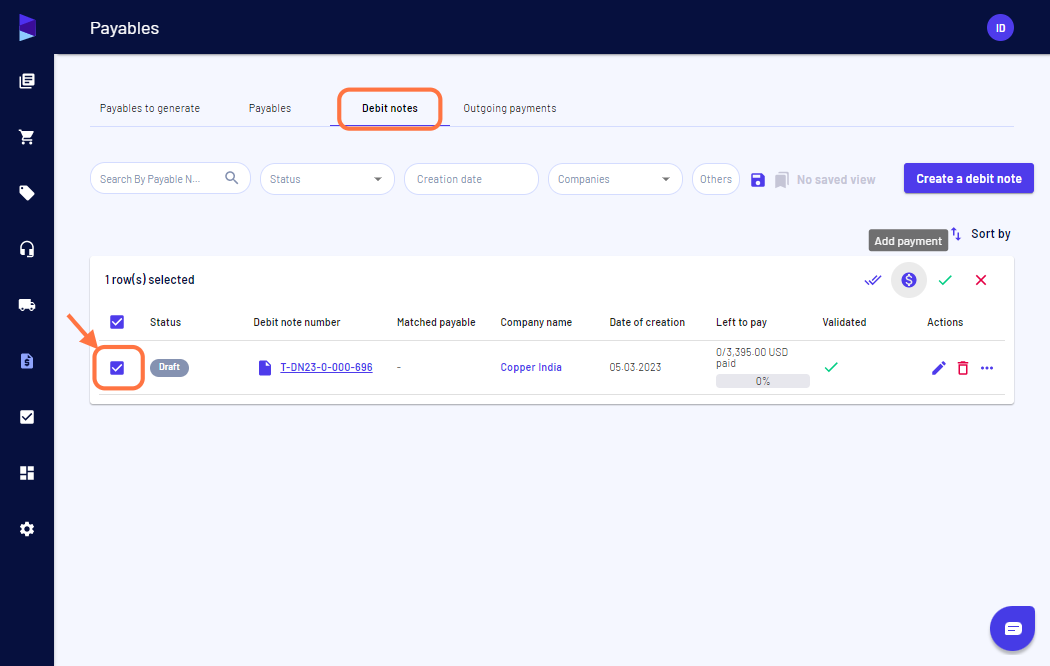Open the ID user avatar menu
The image size is (1050, 666).
[x=1000, y=28]
